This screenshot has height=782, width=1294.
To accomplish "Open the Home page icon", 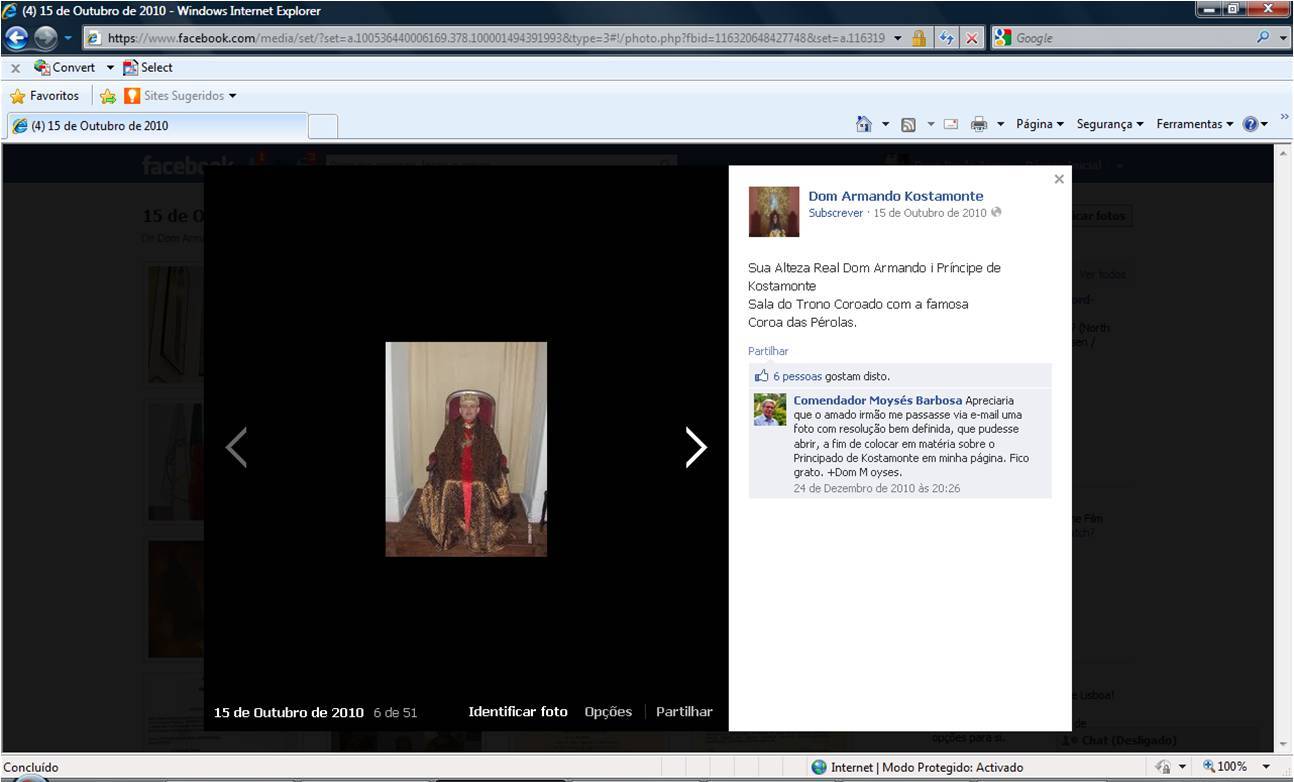I will point(864,124).
